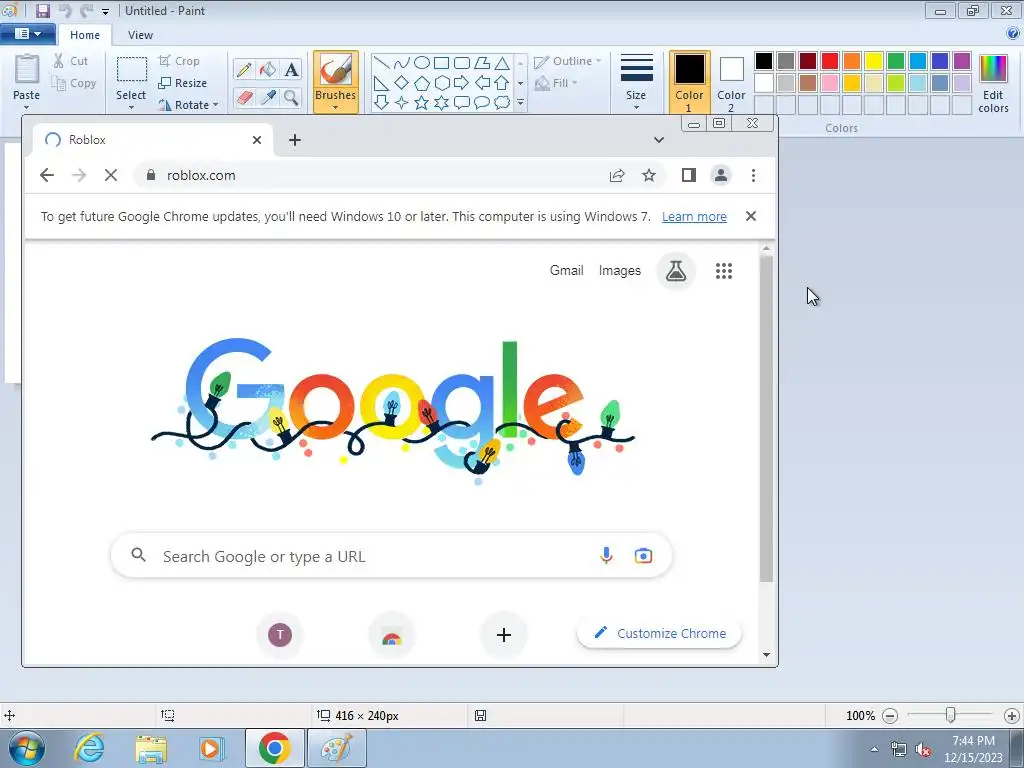Click voice search microphone icon
The width and height of the screenshot is (1024, 768).
(x=606, y=556)
